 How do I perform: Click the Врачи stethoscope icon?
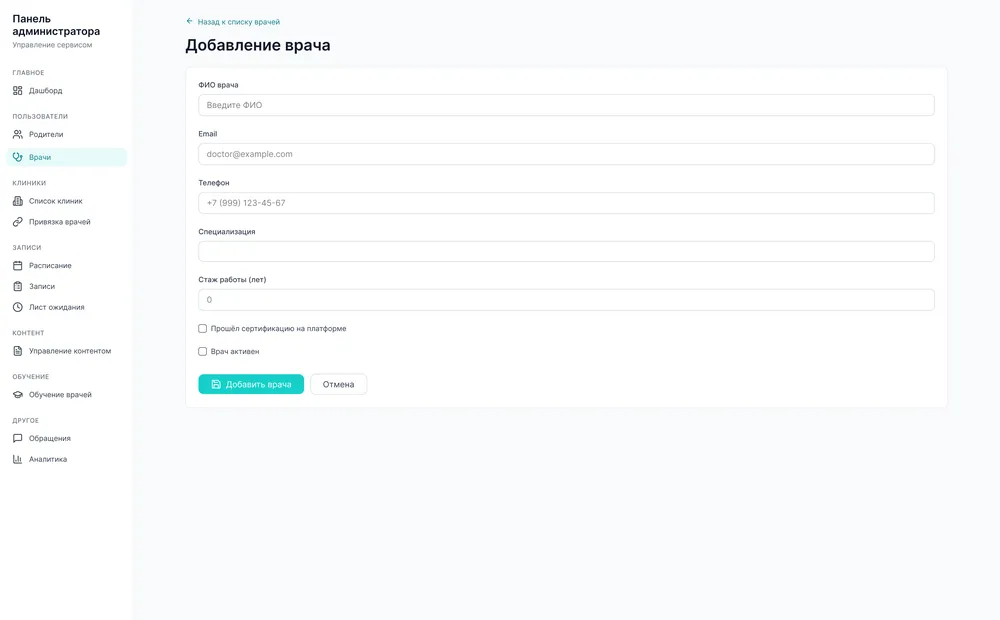pyautogui.click(x=17, y=157)
